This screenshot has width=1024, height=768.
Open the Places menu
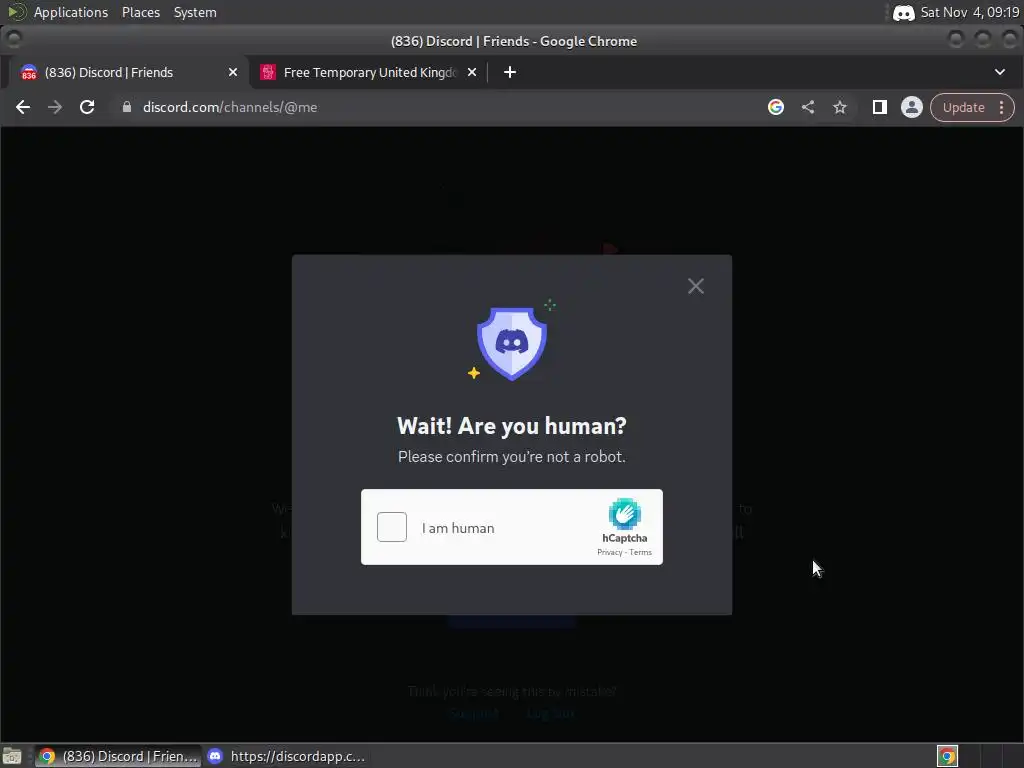point(141,12)
